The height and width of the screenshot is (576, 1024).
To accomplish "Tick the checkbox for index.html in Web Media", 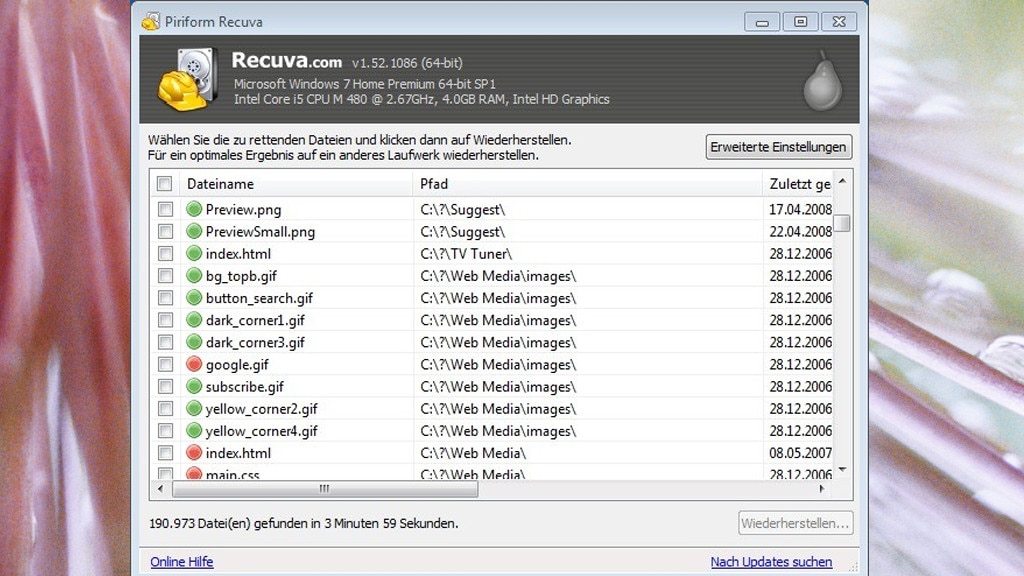I will (x=165, y=453).
